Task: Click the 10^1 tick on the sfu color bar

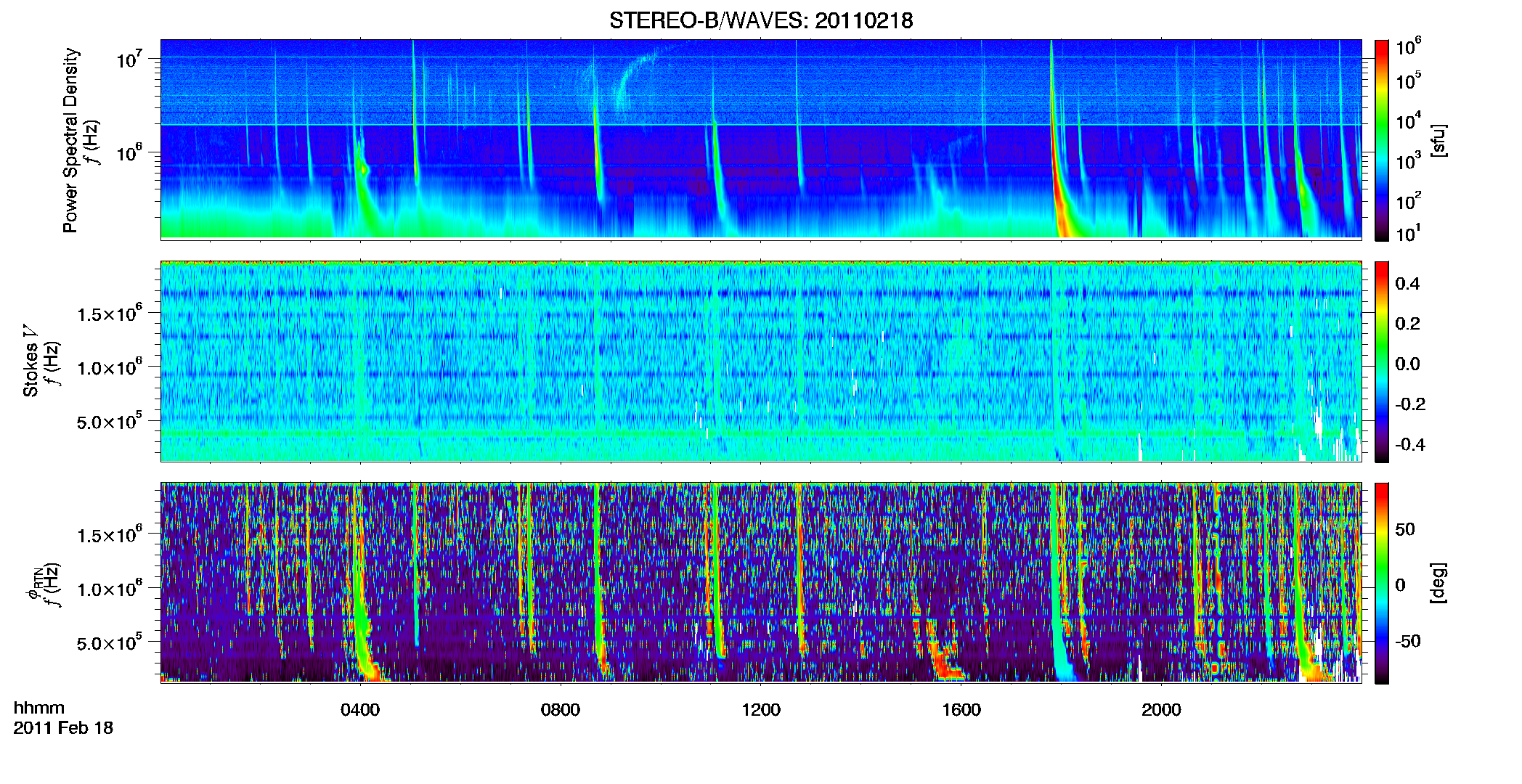Action: pyautogui.click(x=1409, y=233)
